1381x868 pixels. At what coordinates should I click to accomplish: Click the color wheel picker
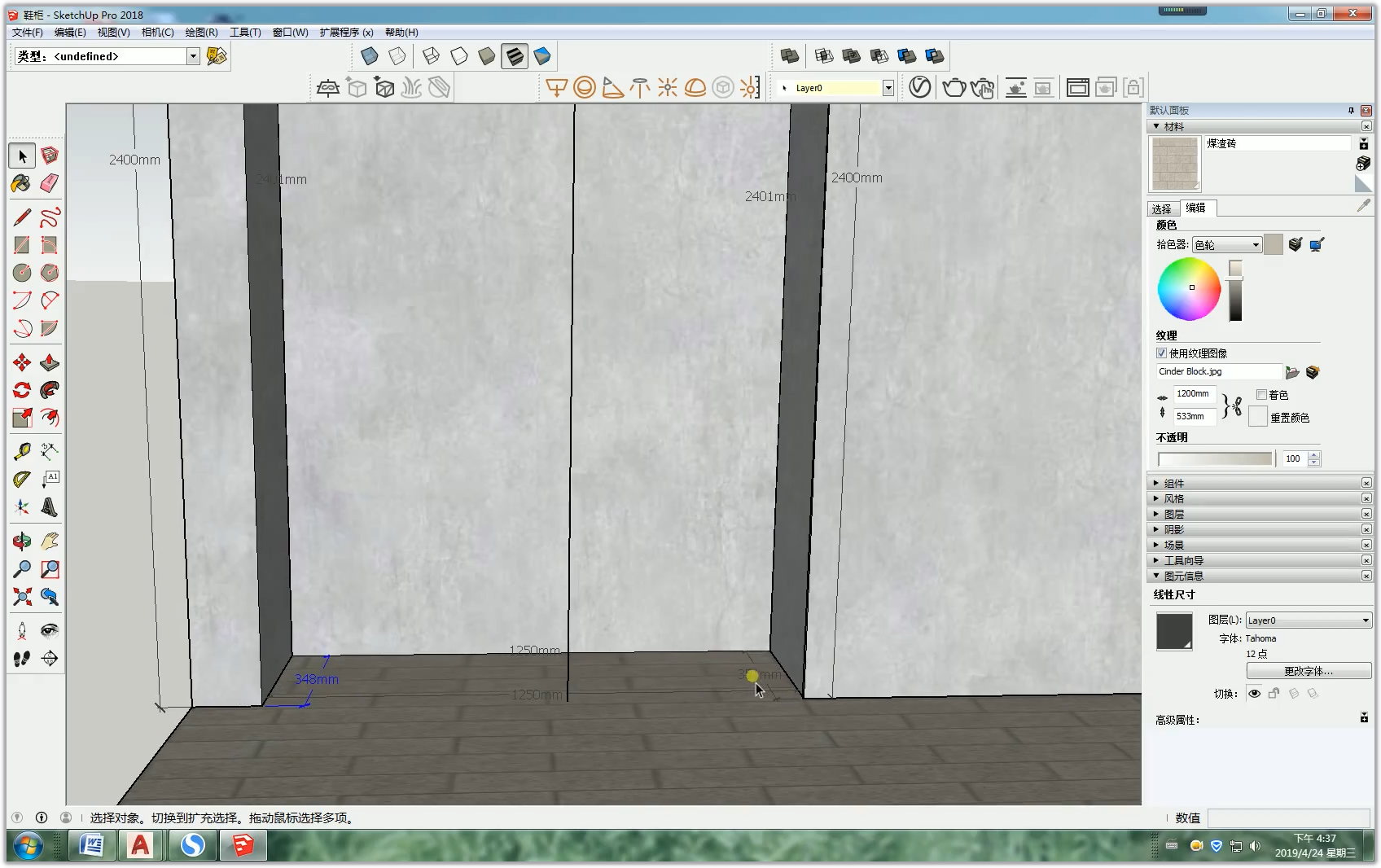[x=1189, y=289]
